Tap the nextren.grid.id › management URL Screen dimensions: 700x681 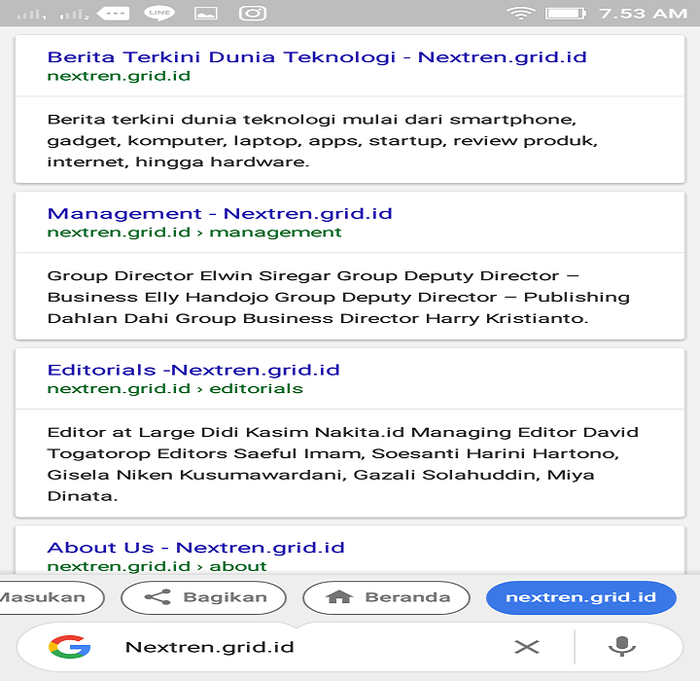tap(194, 233)
